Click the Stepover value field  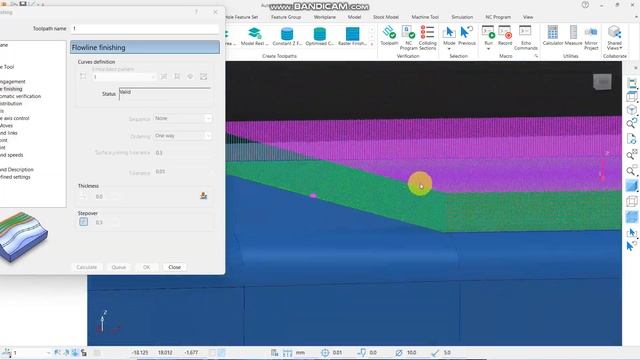click(x=106, y=222)
